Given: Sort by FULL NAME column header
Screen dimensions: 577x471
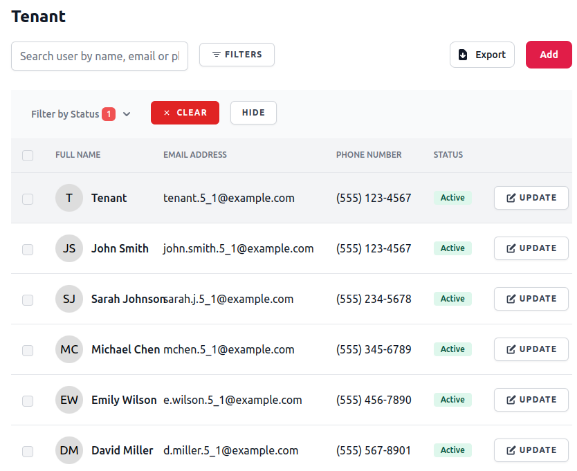Looking at the screenshot, I should [78, 155].
